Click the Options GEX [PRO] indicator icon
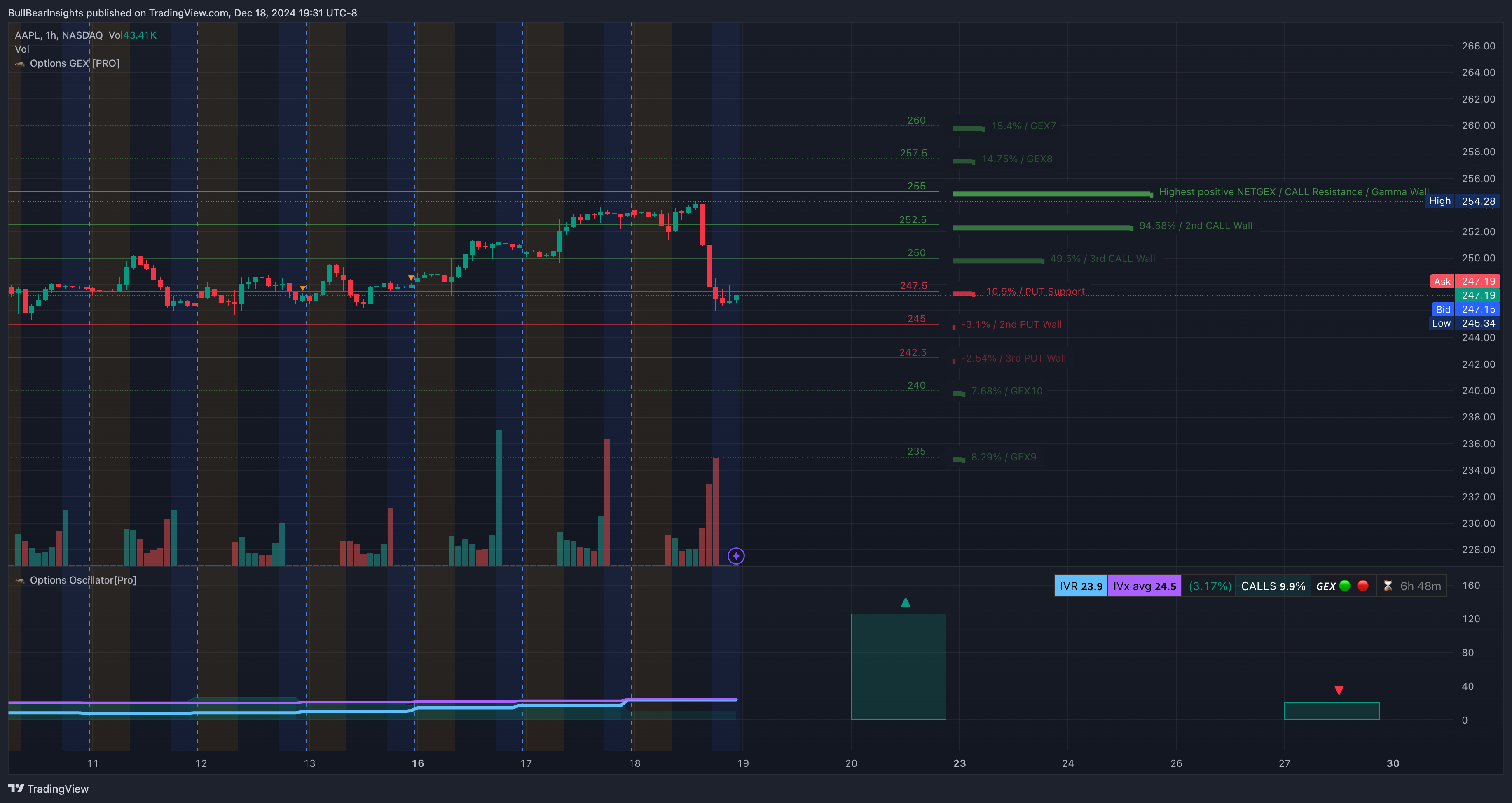Viewport: 1512px width, 803px height. click(20, 64)
